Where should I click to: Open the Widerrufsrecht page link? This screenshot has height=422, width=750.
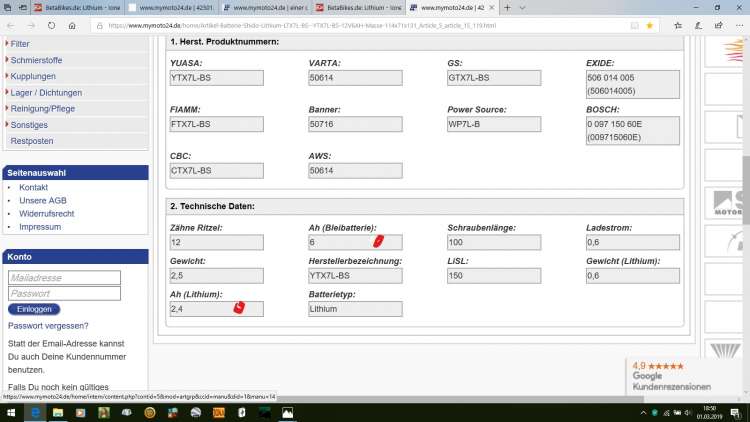(x=46, y=214)
